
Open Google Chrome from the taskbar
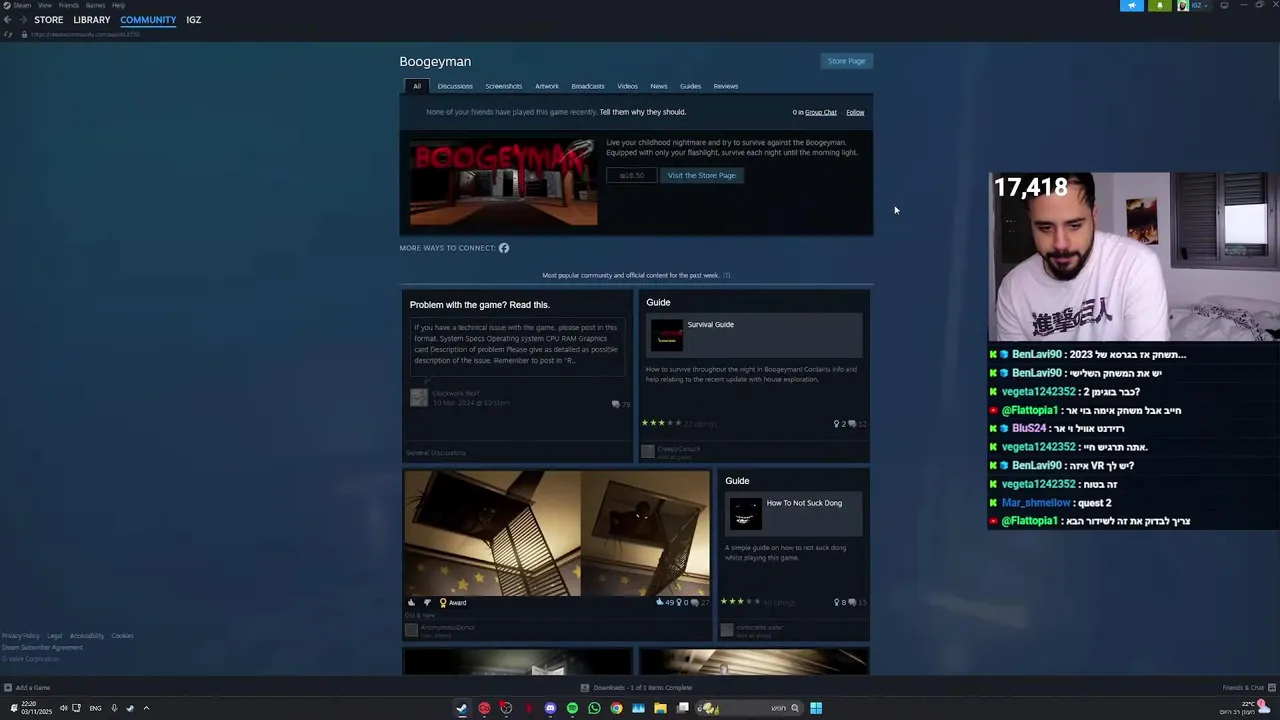click(616, 708)
